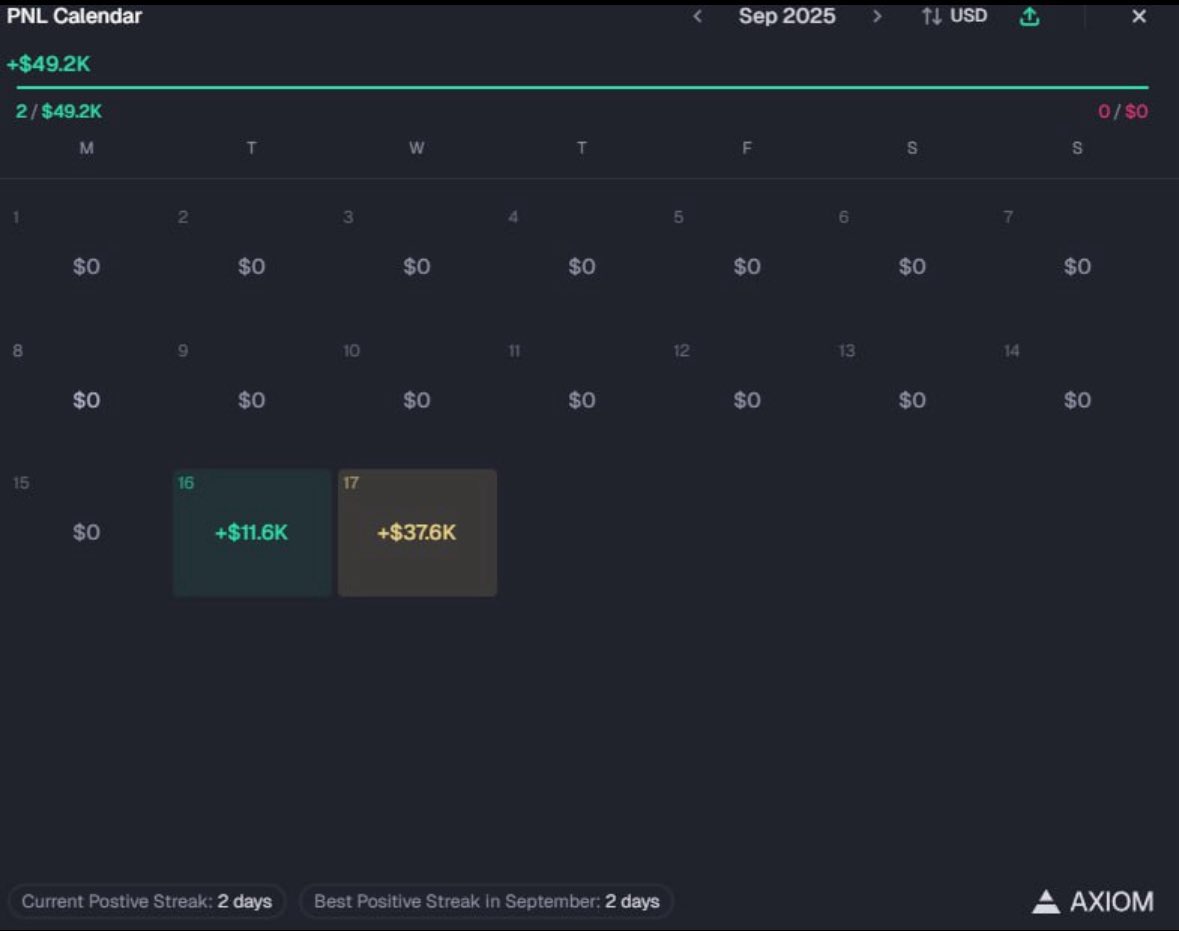This screenshot has width=1179, height=931.
Task: Click the F weekday column header
Action: coord(747,148)
